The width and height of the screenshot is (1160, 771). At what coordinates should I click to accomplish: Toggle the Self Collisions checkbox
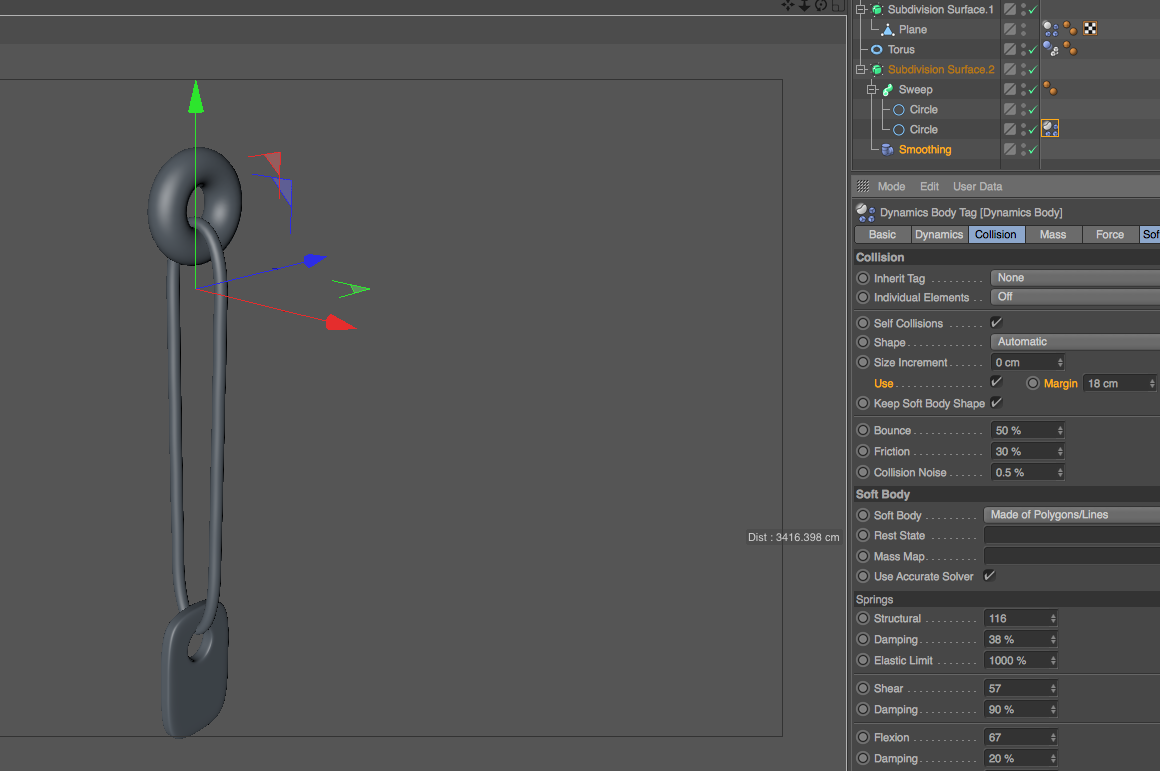coord(996,322)
